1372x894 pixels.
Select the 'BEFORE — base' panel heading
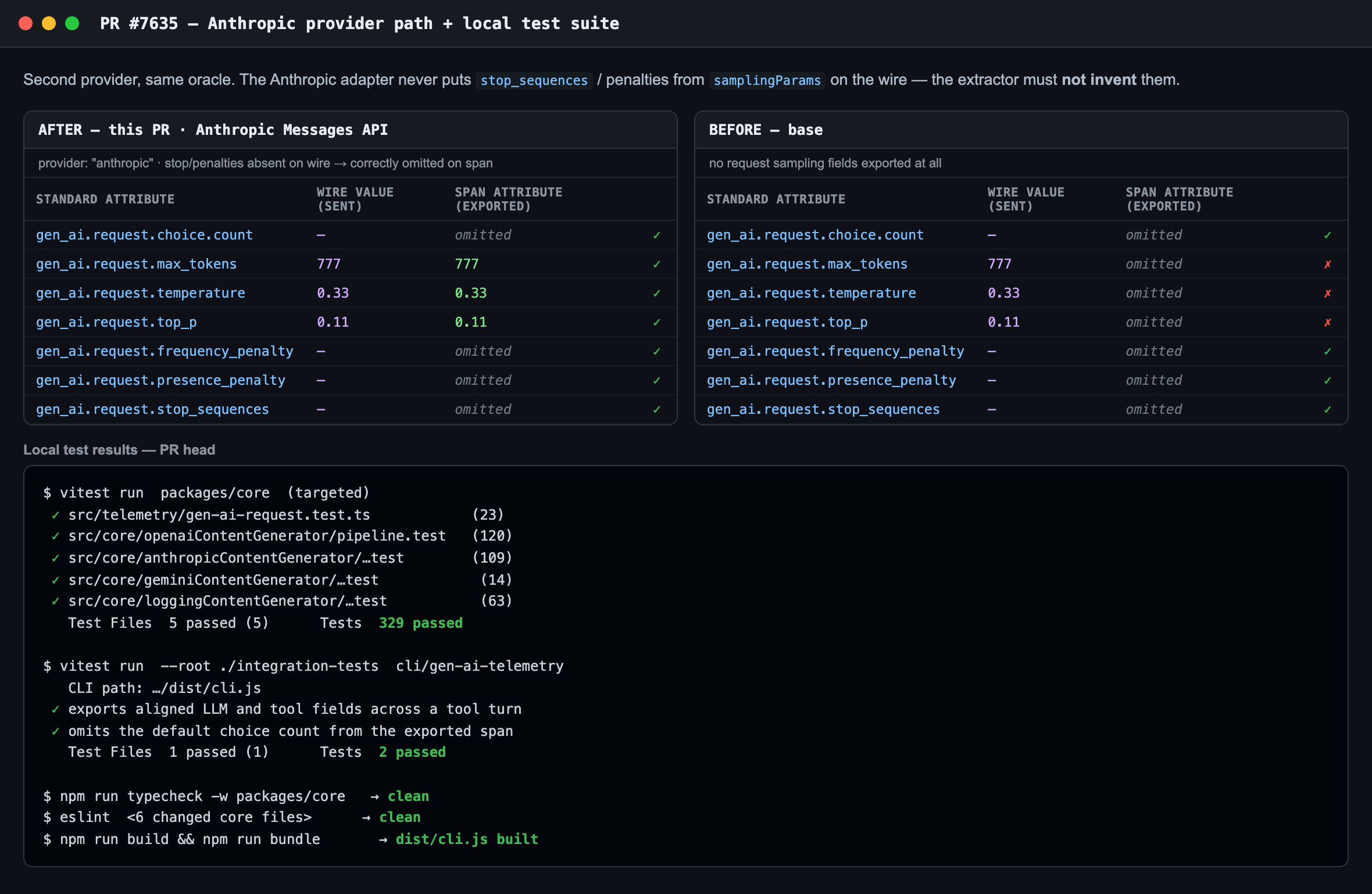click(x=766, y=130)
